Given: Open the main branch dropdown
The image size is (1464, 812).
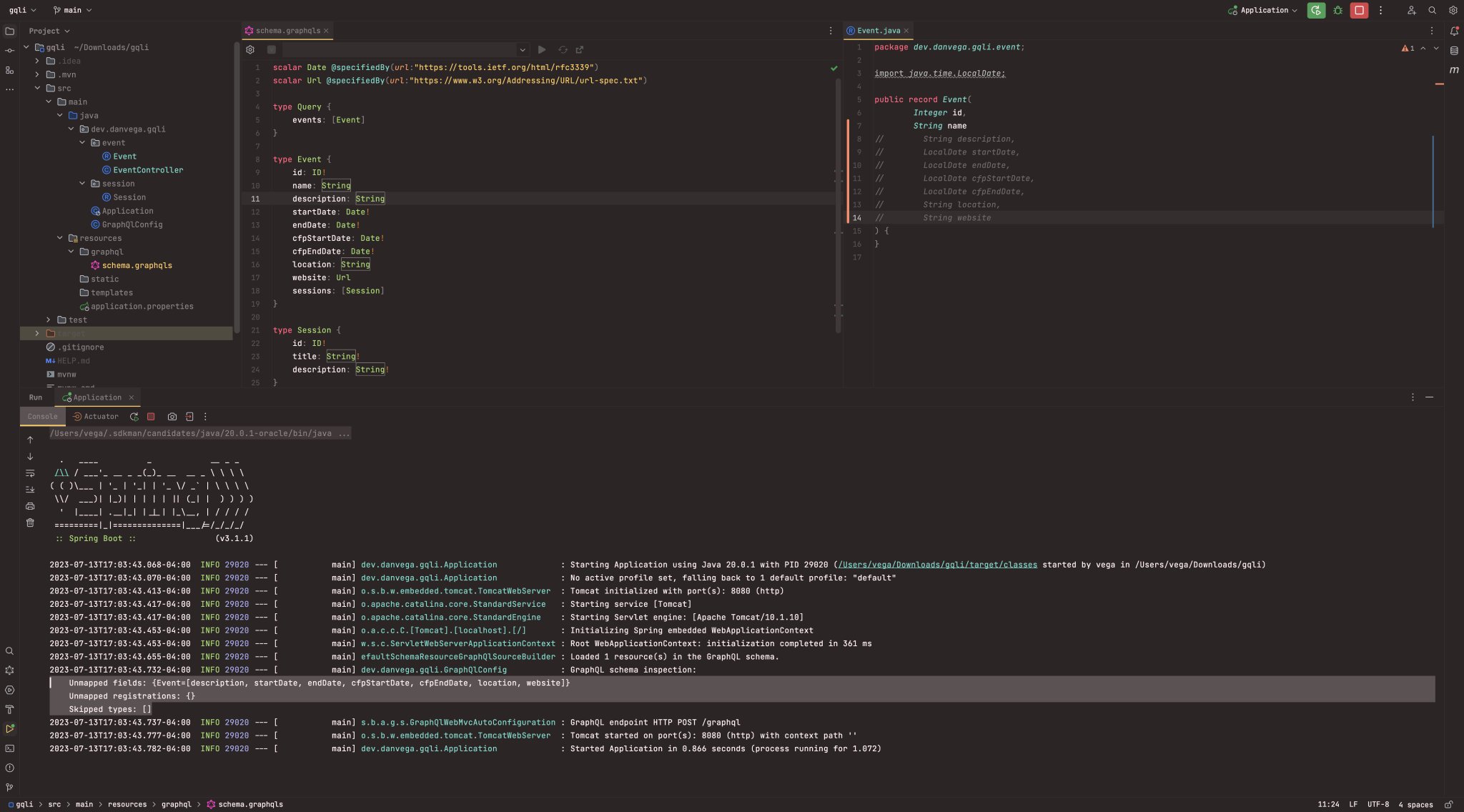Looking at the screenshot, I should (x=71, y=10).
